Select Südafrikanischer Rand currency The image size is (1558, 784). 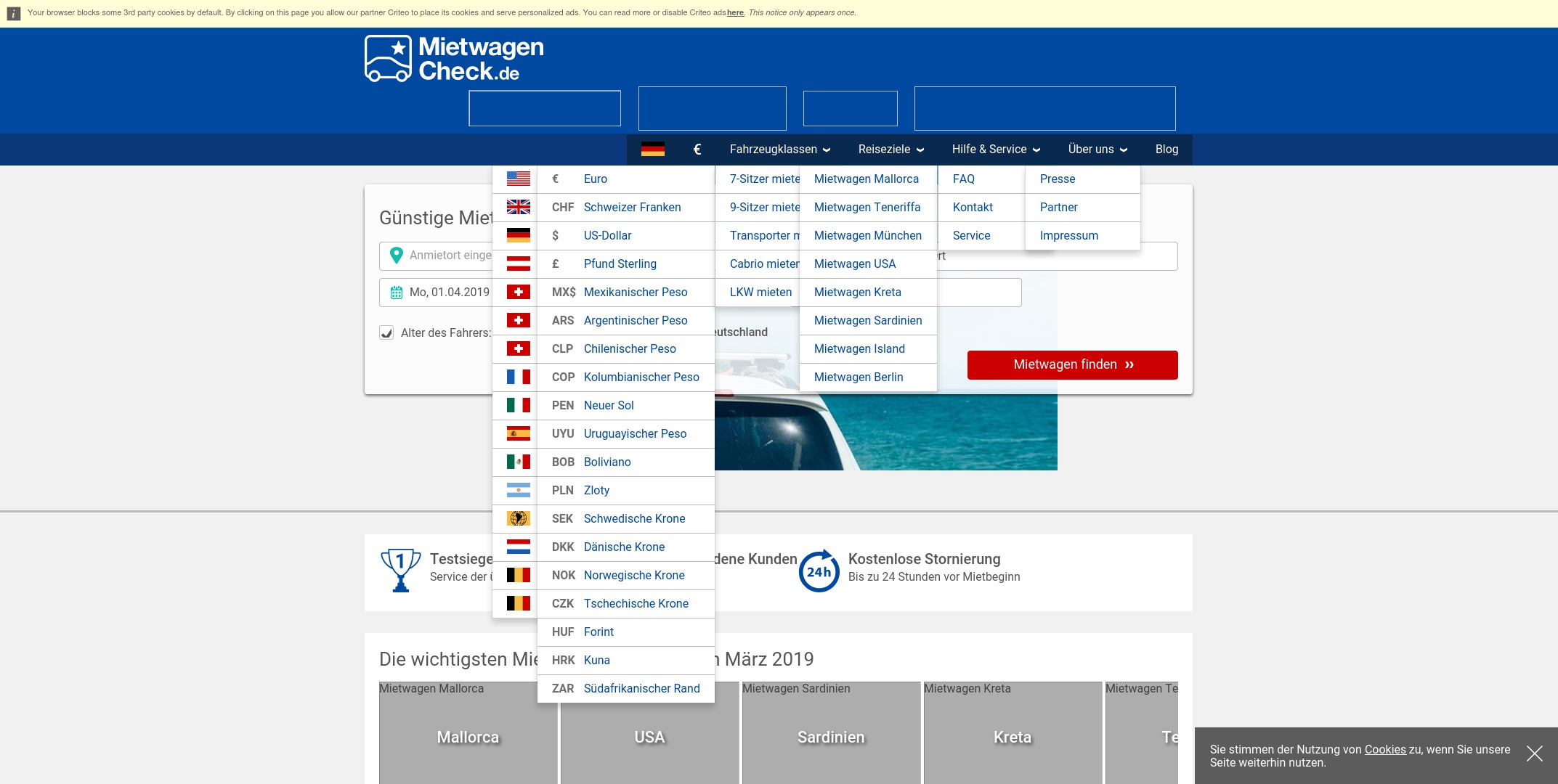[x=625, y=688]
